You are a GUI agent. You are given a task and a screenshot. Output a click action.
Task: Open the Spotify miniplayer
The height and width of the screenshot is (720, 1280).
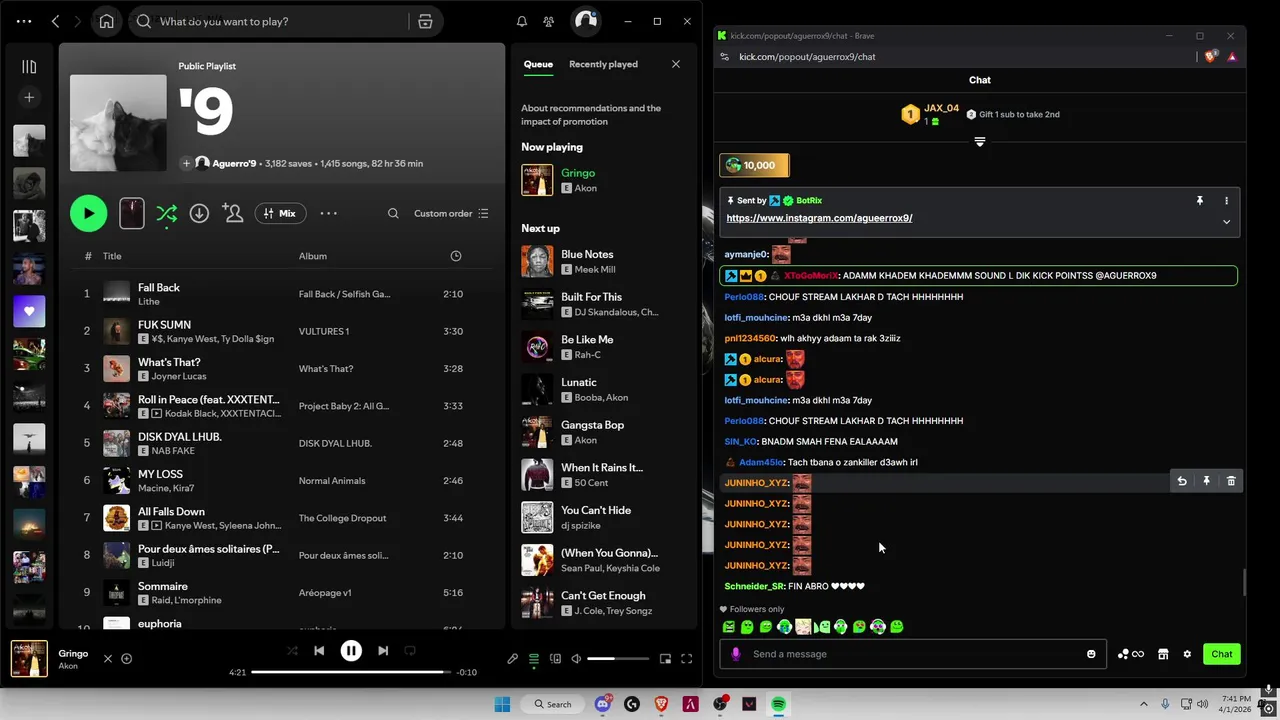[x=665, y=659]
